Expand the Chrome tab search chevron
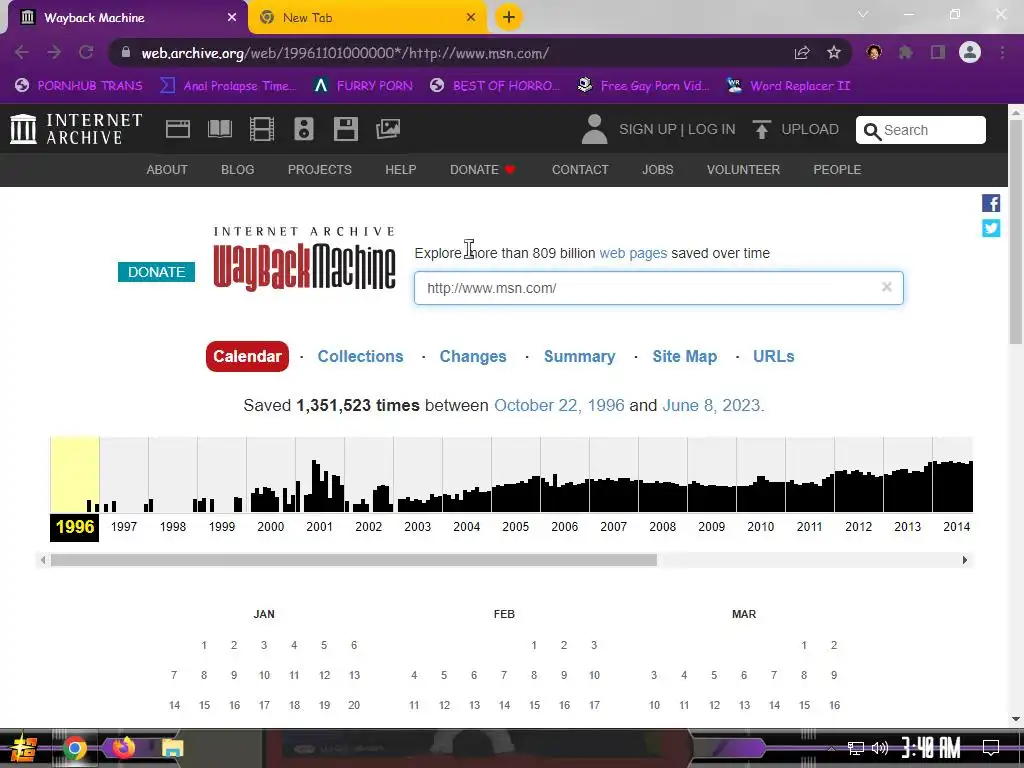 coord(863,14)
